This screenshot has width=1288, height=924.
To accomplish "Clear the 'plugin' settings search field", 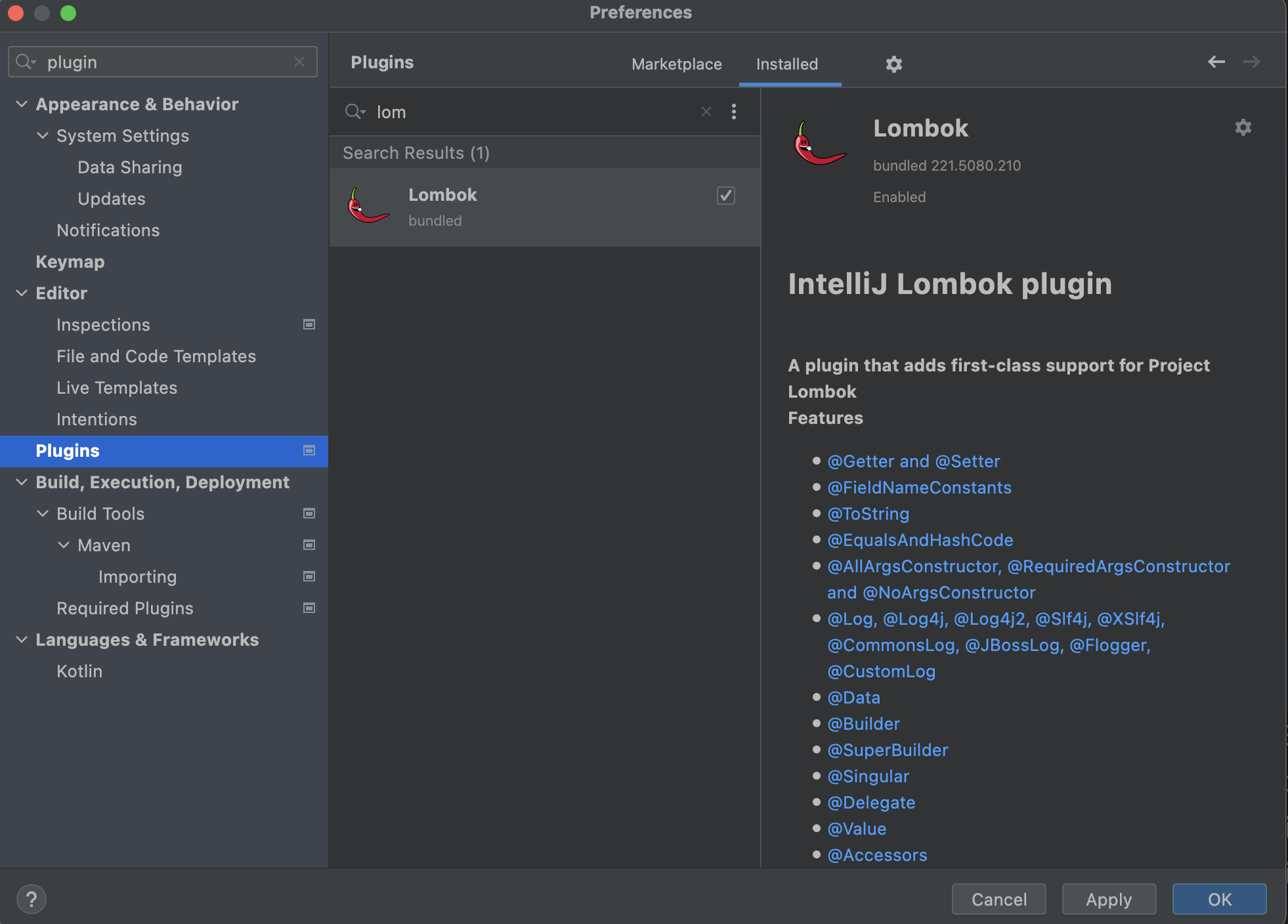I will coord(299,62).
